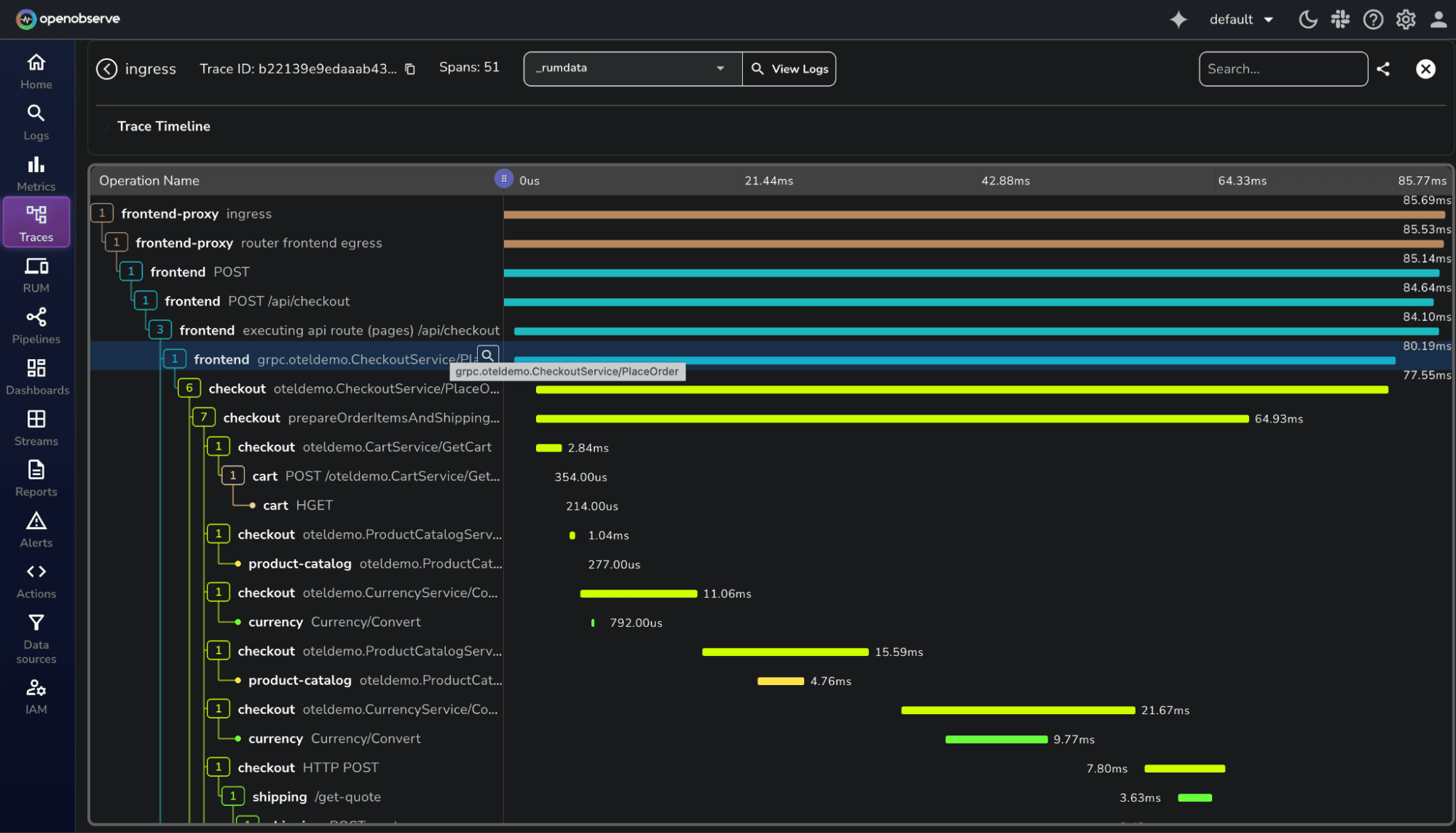1456x833 pixels.
Task: Copy the Trace ID to clipboard
Action: click(x=410, y=69)
